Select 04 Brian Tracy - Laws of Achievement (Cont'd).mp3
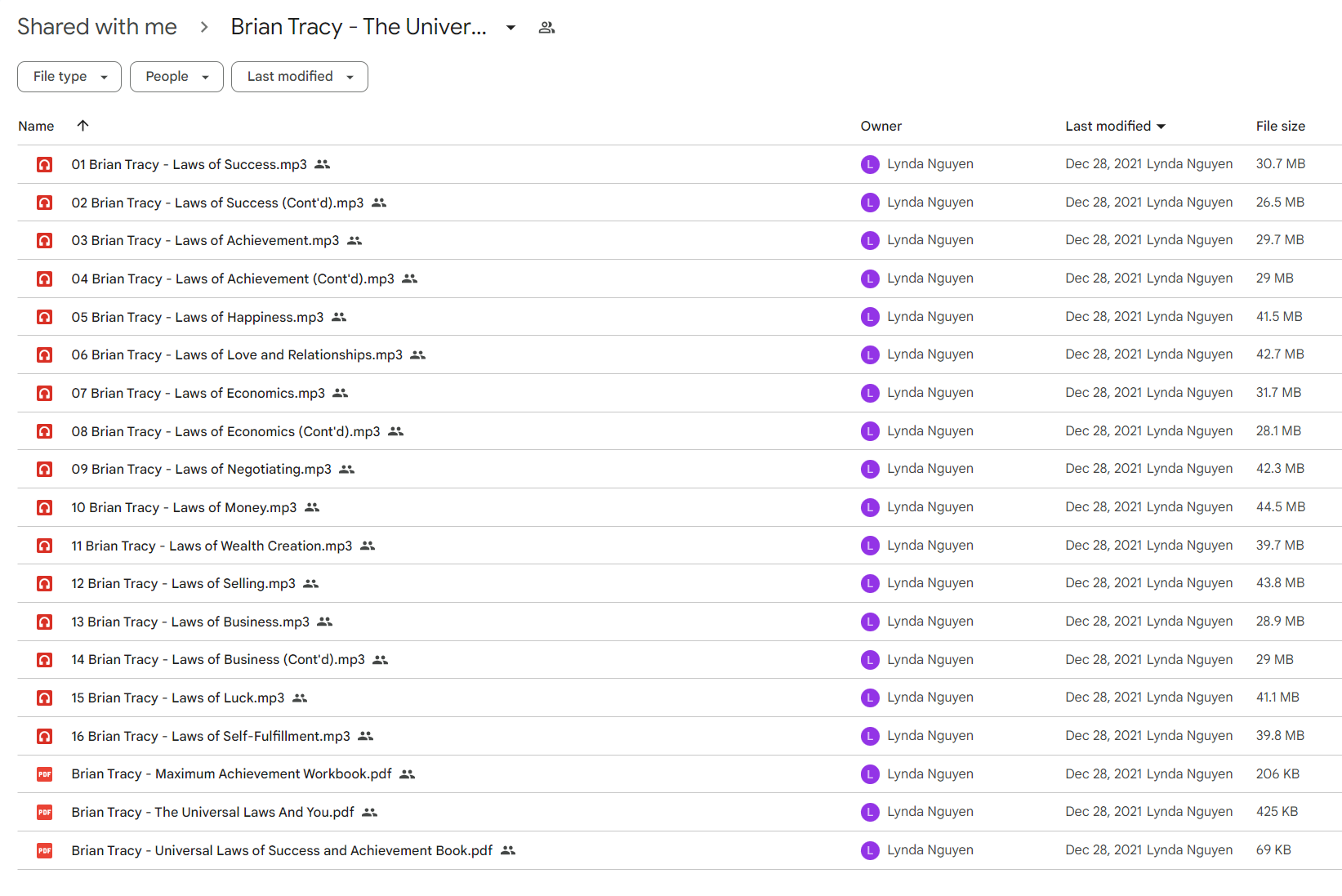Image resolution: width=1342 pixels, height=896 pixels. 233,279
